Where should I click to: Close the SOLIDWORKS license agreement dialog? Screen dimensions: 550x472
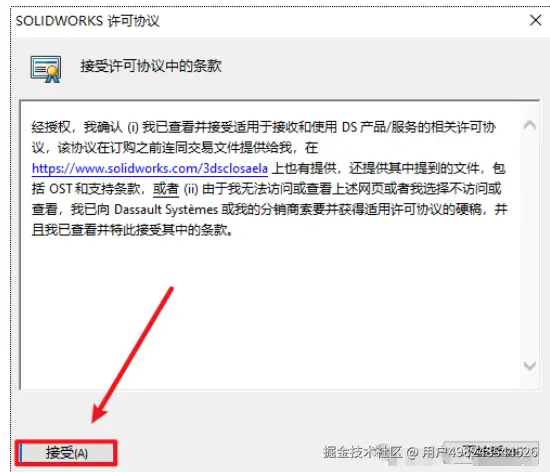535,20
